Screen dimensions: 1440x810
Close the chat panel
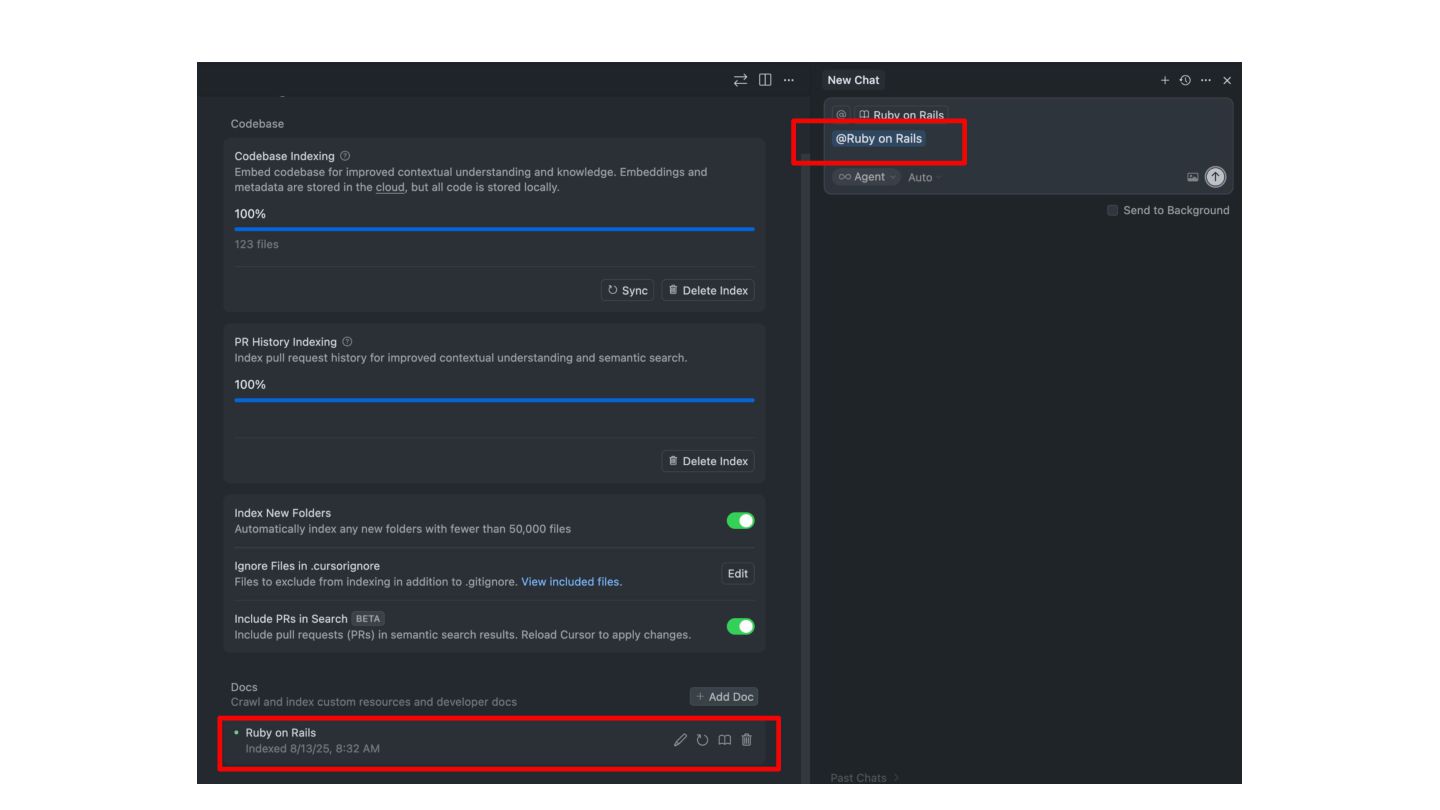coord(1227,80)
